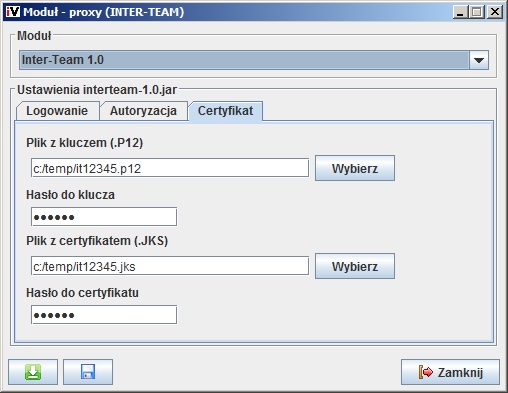This screenshot has width=508, height=393.
Task: Switch to the Logowanie tab
Action: tap(57, 111)
